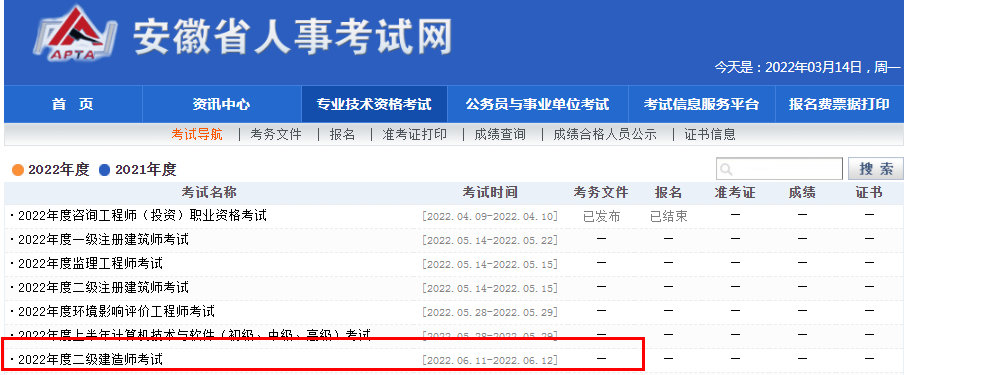Screen dimensions: 996x375
Task: Open 公务员与事业单位考试 nav tab
Action: (537, 104)
